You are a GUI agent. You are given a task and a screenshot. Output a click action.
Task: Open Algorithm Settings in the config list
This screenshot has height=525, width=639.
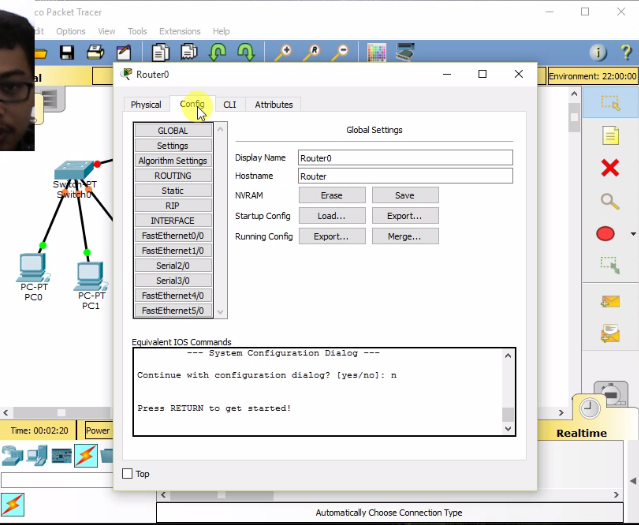click(x=173, y=161)
